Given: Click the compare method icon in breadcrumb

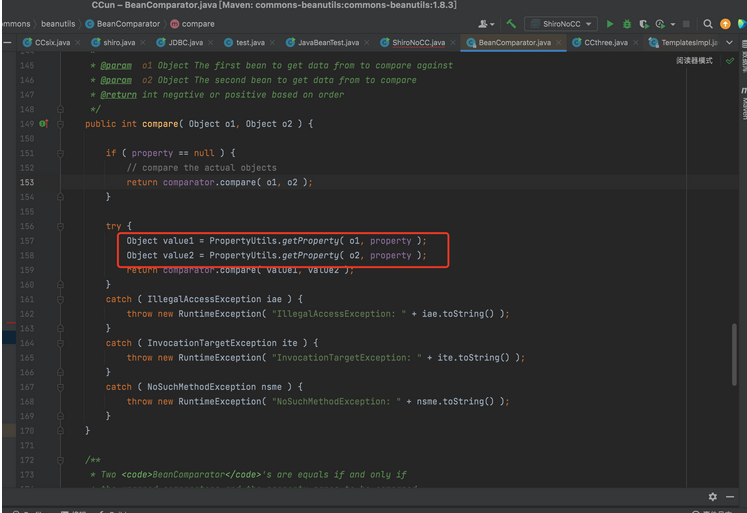Looking at the screenshot, I should click(x=174, y=24).
